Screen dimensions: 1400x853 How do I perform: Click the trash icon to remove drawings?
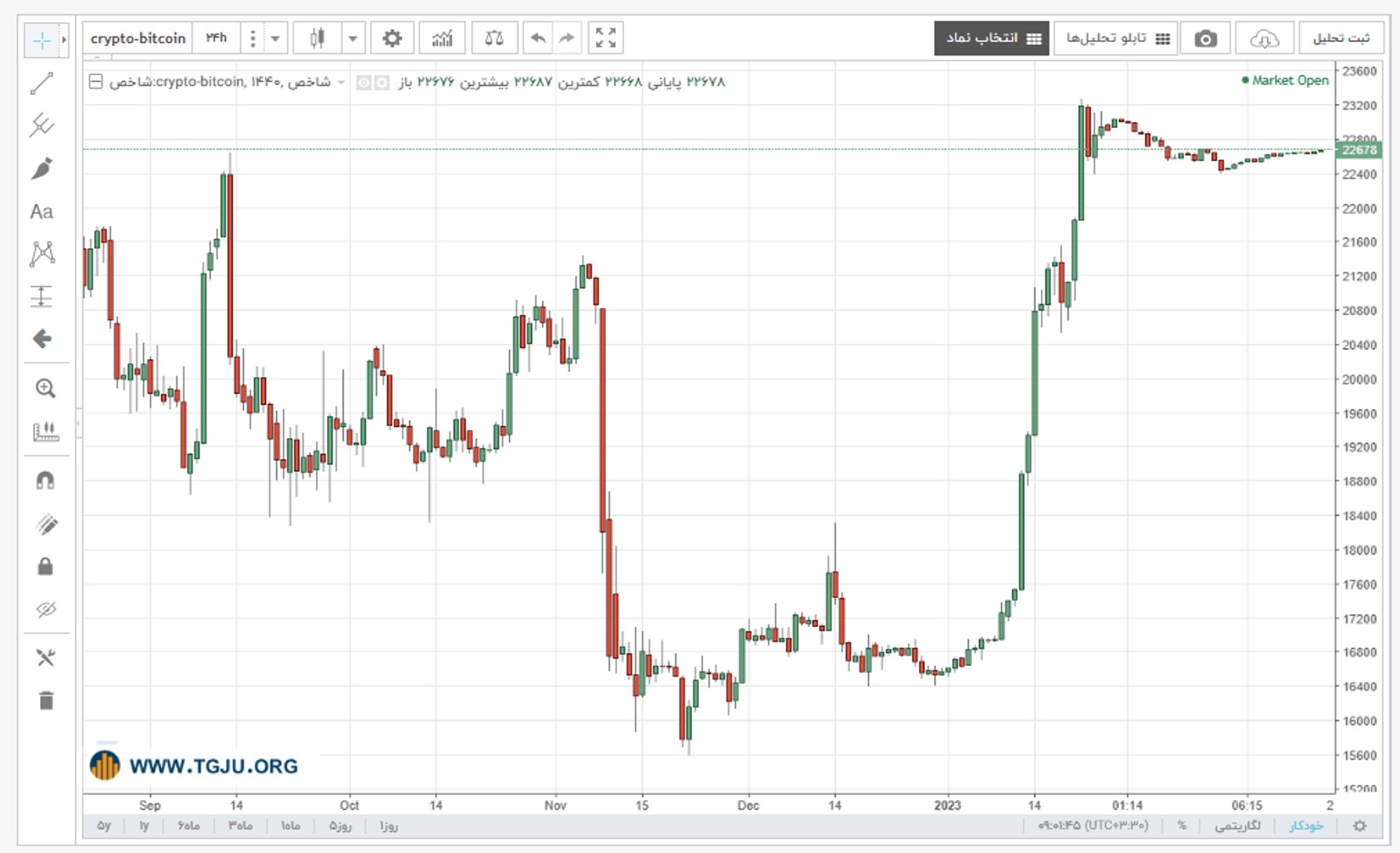tap(46, 700)
